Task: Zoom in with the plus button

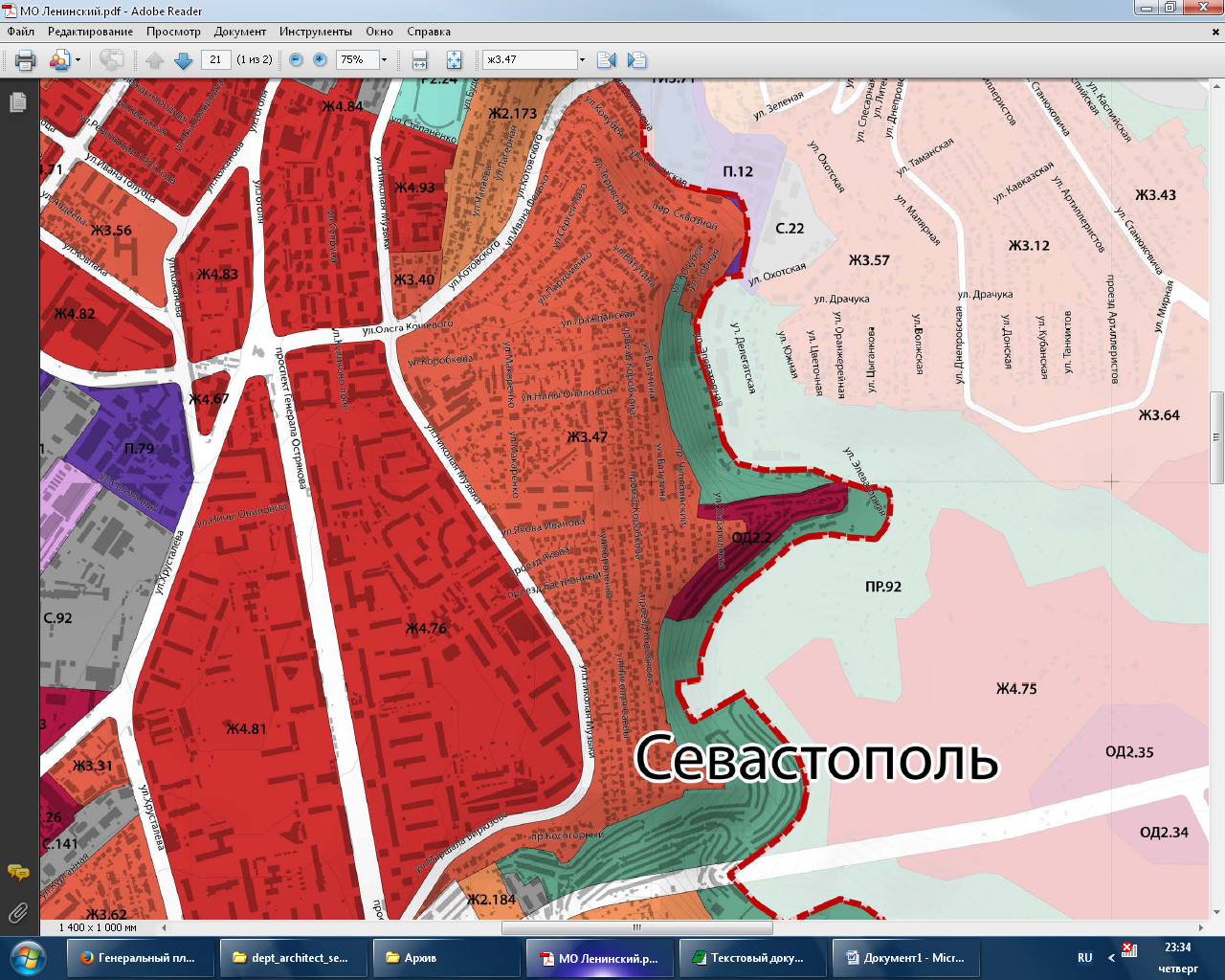Action: tap(320, 59)
